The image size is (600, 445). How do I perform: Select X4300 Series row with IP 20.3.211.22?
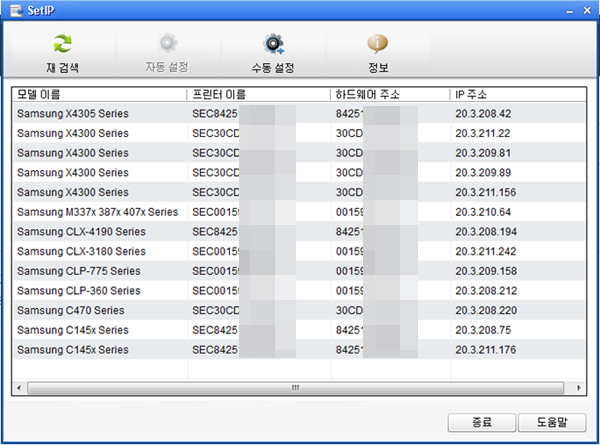[x=299, y=133]
